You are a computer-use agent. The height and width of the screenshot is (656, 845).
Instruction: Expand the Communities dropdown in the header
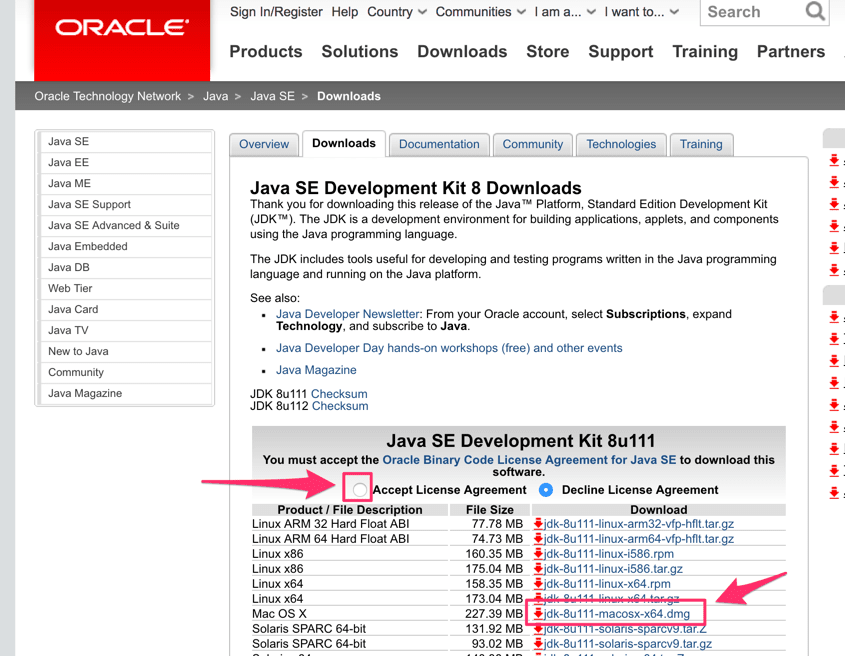pos(480,12)
